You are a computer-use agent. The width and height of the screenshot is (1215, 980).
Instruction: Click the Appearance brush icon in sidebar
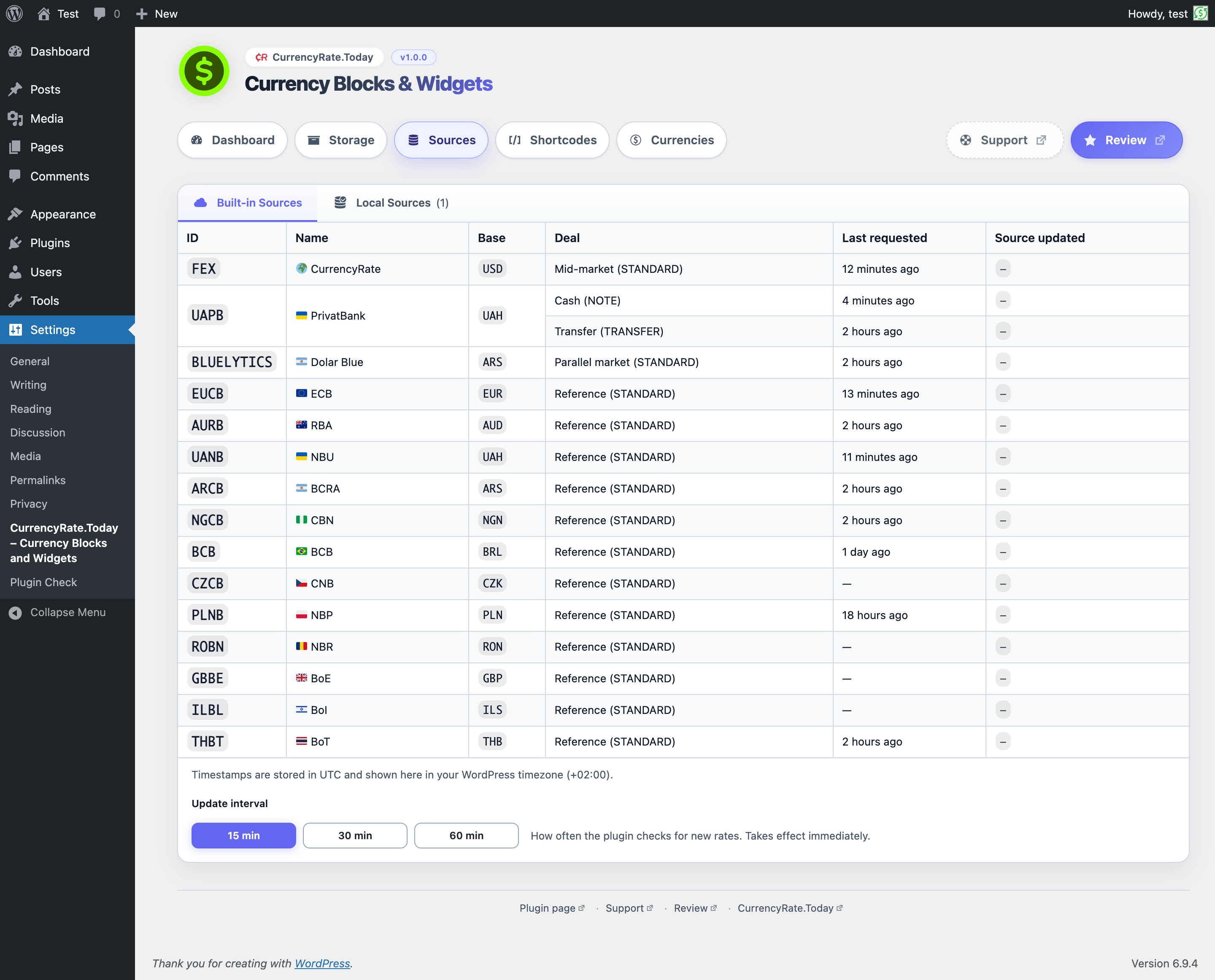click(16, 215)
